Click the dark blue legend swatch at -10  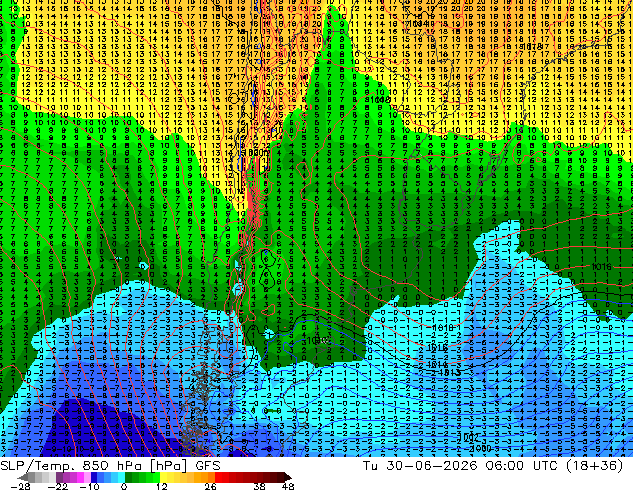[94, 477]
